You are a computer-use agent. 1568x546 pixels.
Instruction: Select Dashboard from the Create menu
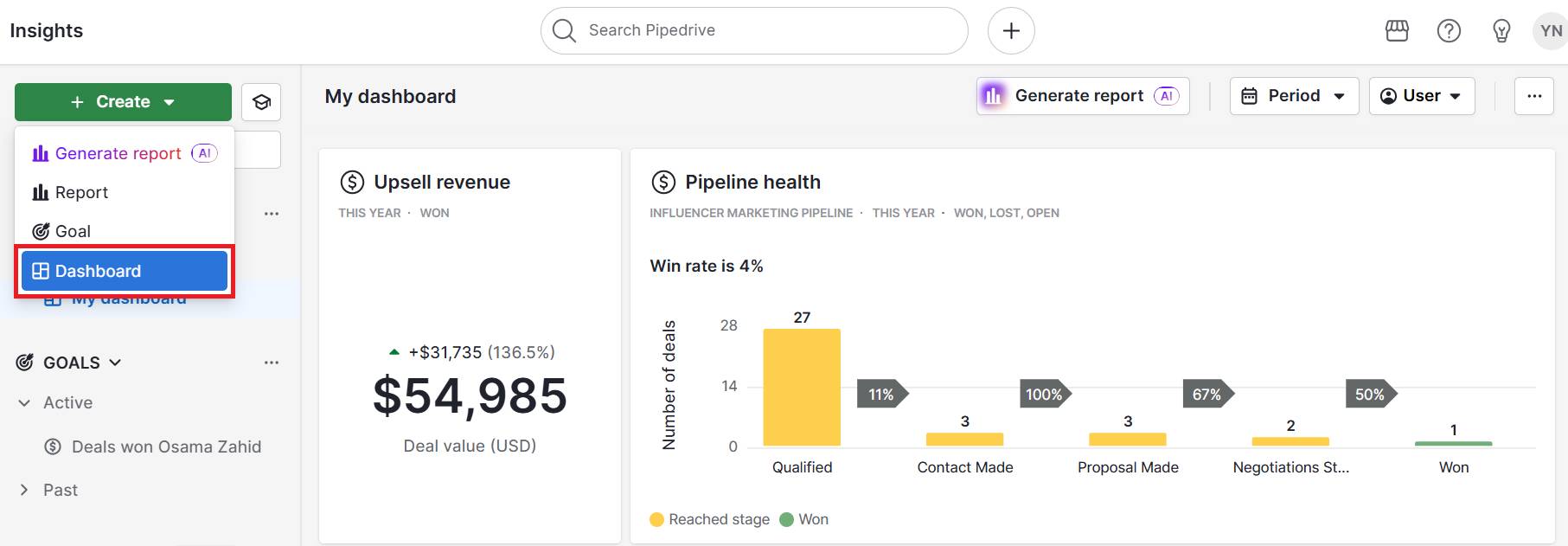125,271
